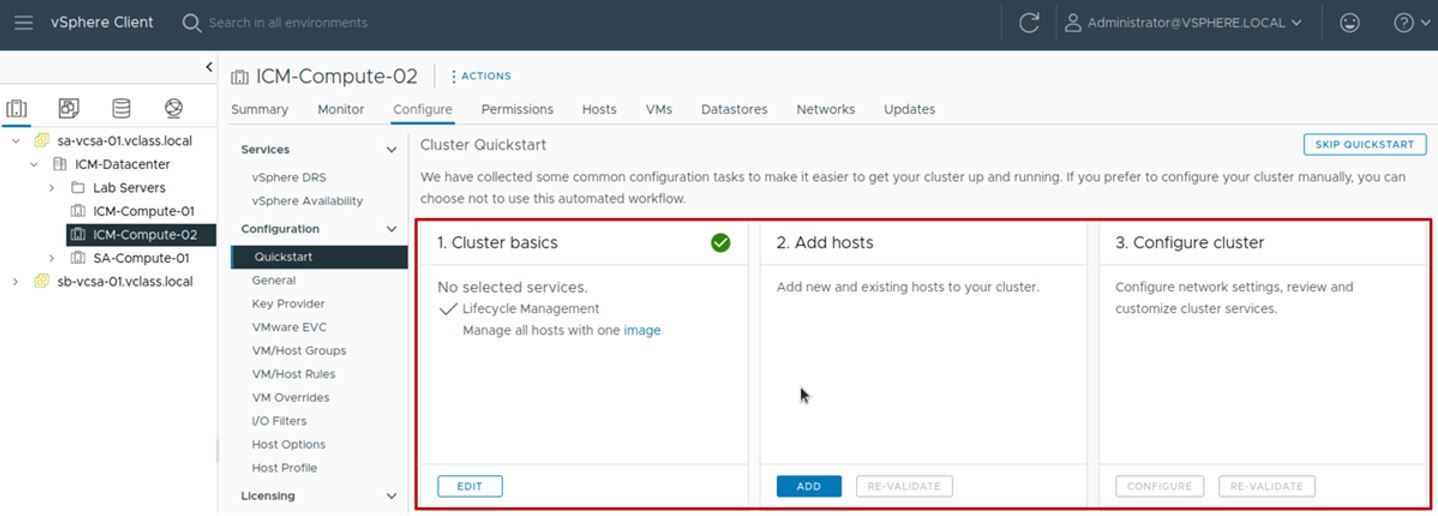Collapse the left navigation pane
The image size is (1438, 516).
pyautogui.click(x=208, y=67)
